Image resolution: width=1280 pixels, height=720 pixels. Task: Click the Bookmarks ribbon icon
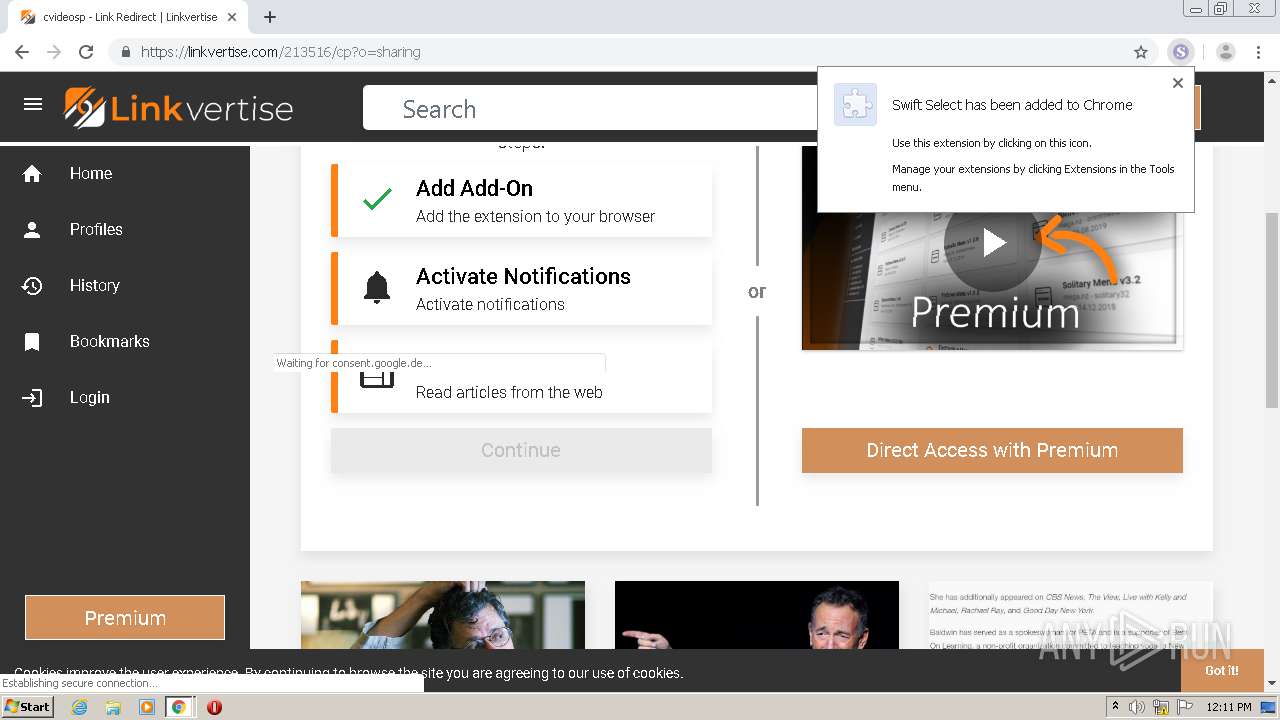tap(32, 342)
